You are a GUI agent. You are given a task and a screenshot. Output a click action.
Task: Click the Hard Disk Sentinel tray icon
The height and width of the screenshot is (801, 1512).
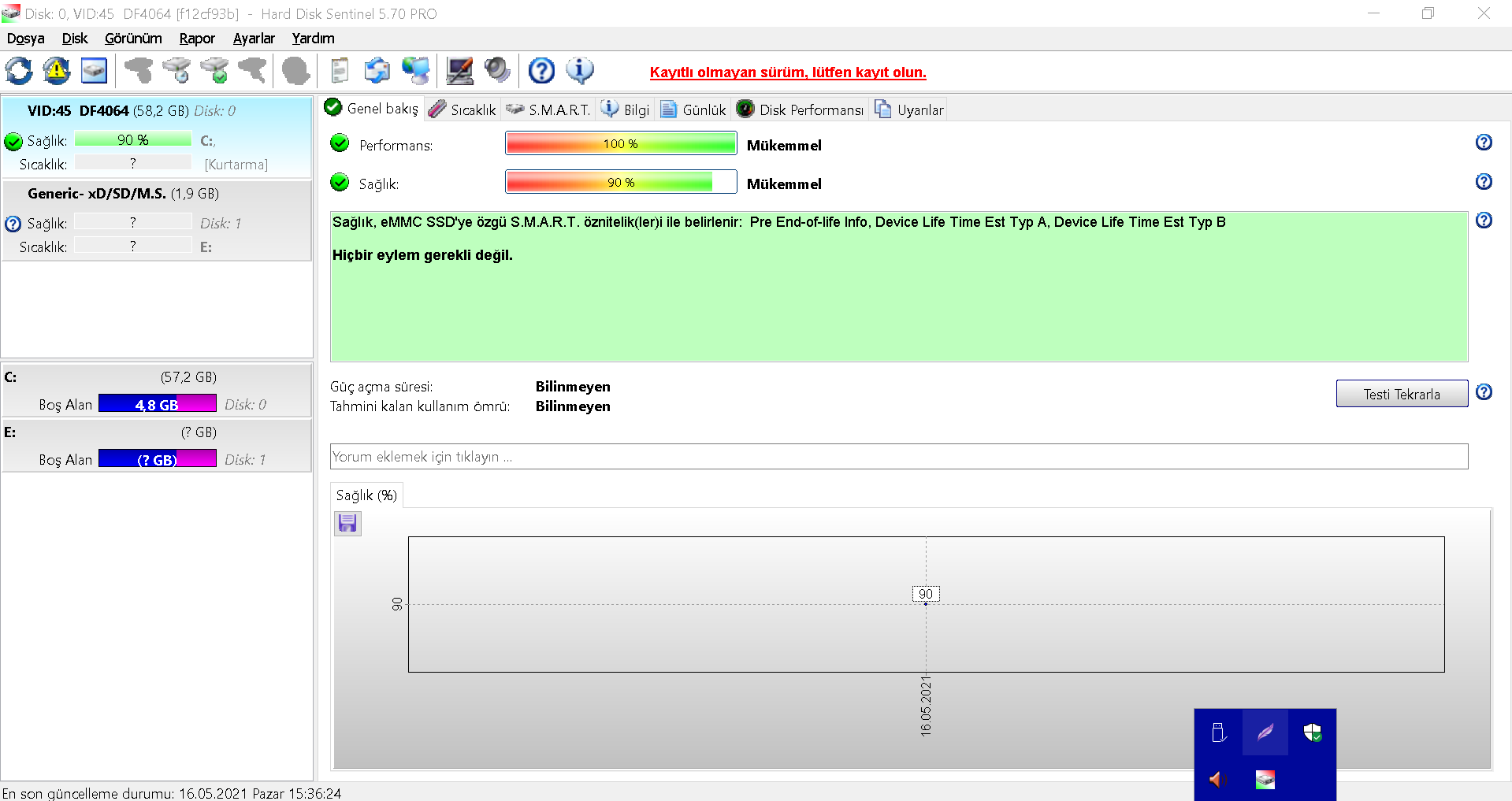1265,780
